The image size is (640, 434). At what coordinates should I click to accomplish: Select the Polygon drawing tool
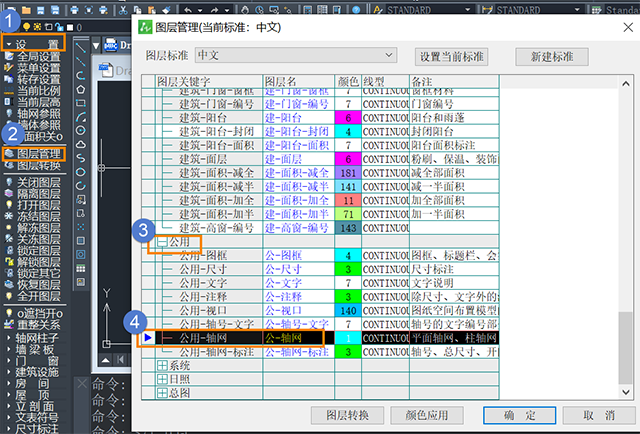[80, 89]
